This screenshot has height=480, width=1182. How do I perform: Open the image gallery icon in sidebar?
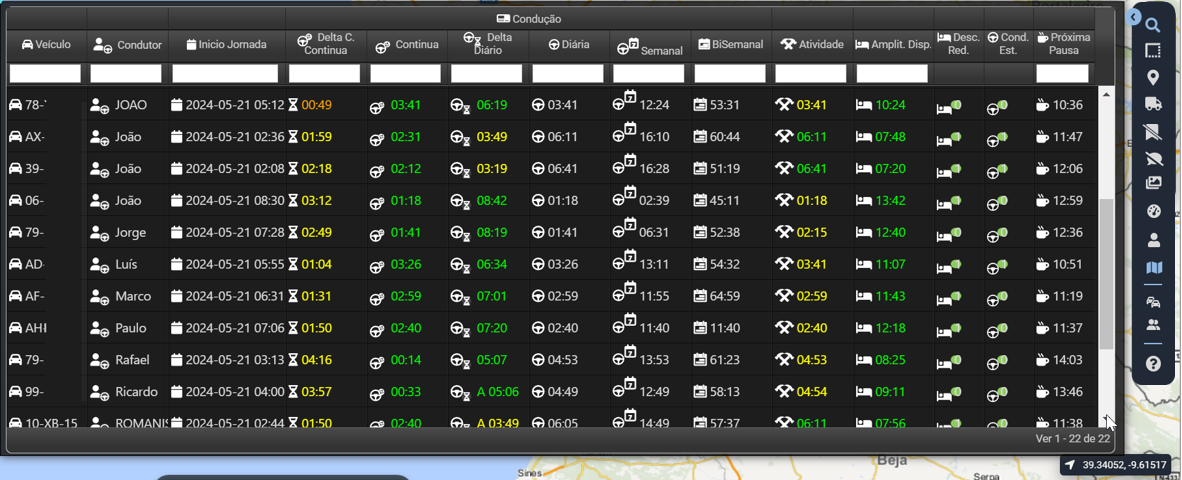(1153, 183)
